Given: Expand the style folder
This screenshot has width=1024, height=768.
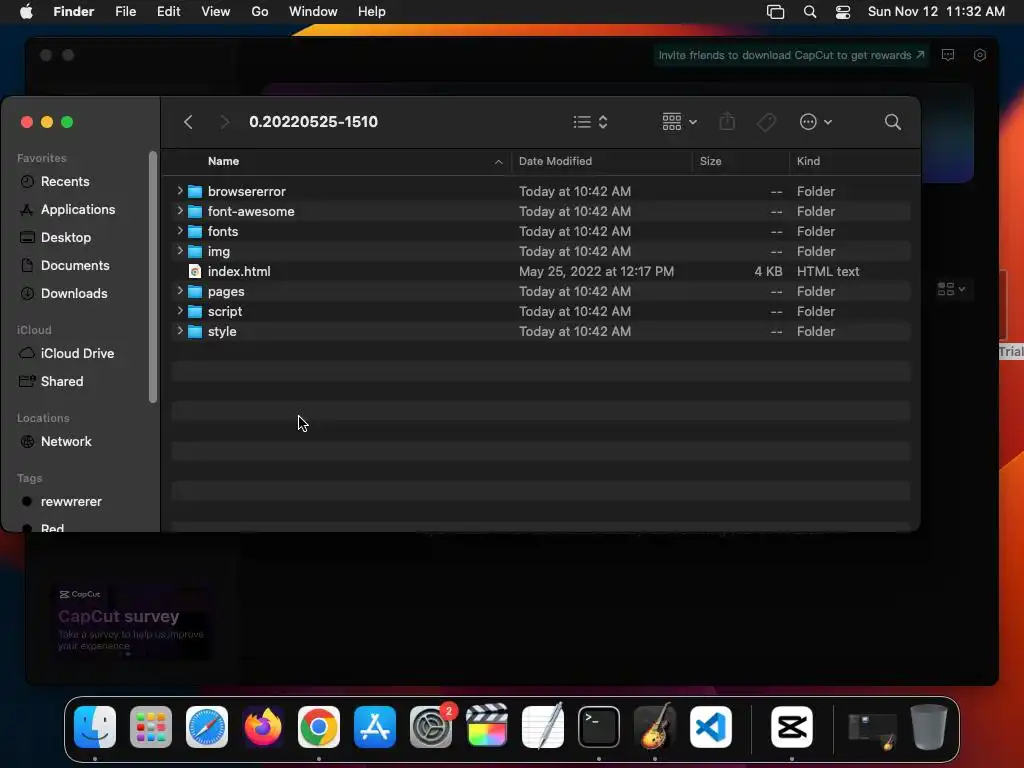Looking at the screenshot, I should [x=180, y=331].
